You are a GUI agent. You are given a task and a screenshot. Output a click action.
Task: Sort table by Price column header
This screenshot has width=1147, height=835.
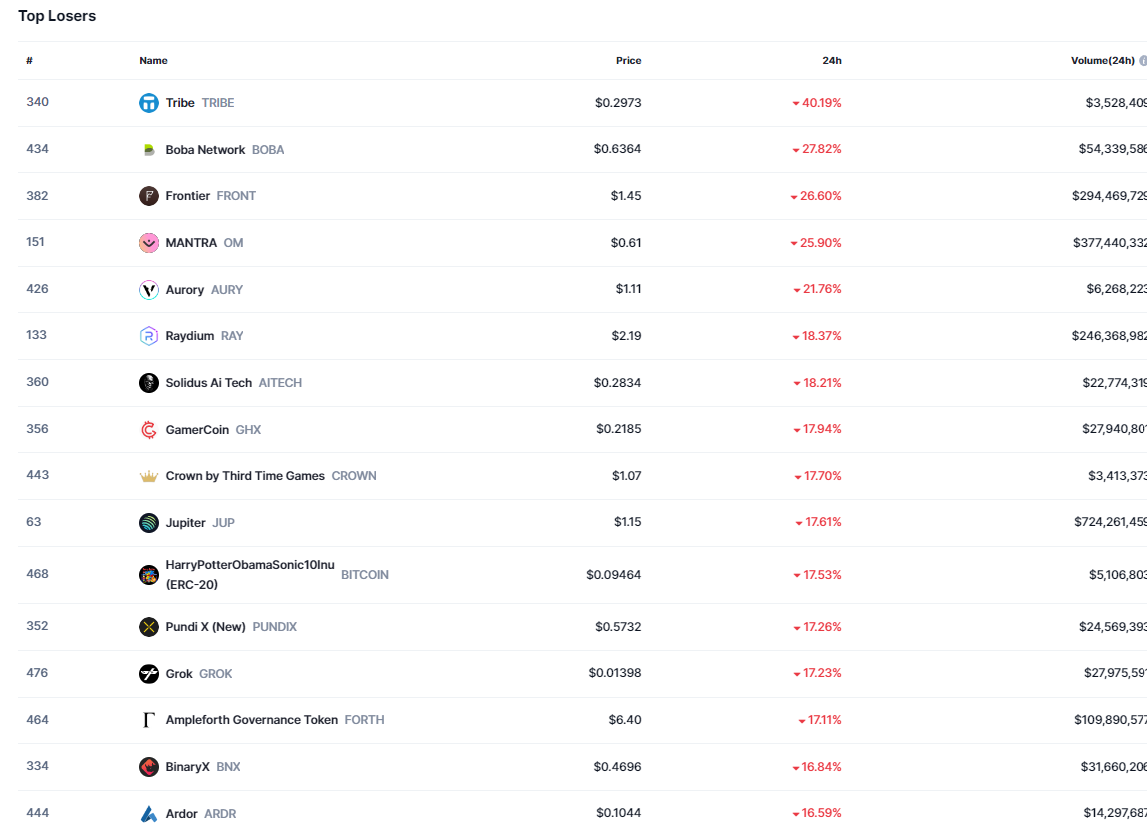(x=628, y=61)
